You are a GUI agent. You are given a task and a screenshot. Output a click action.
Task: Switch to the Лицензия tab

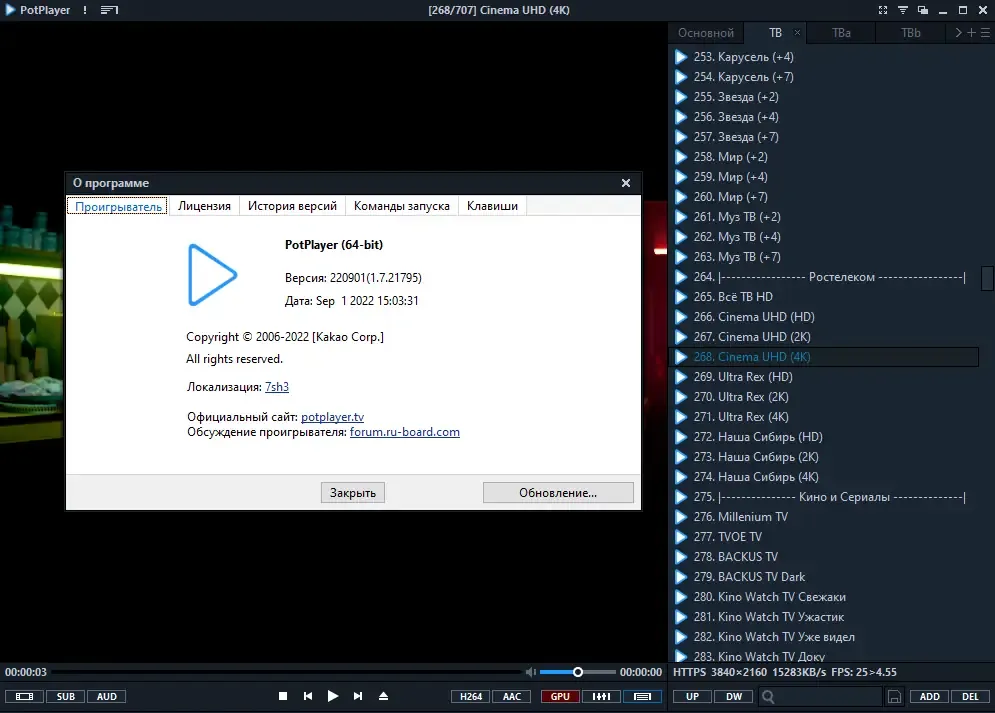coord(204,206)
